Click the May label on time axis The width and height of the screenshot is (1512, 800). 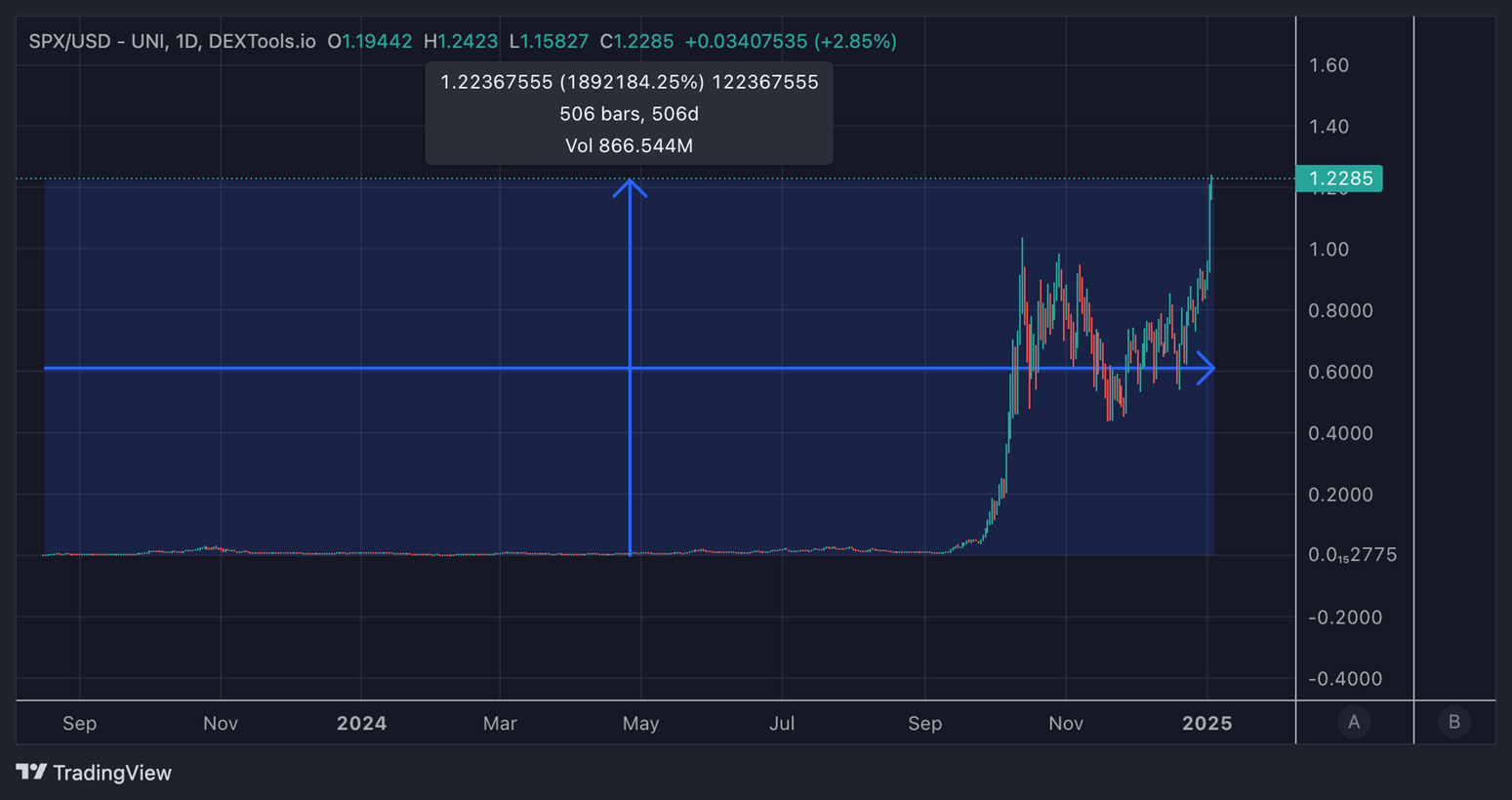tap(640, 723)
